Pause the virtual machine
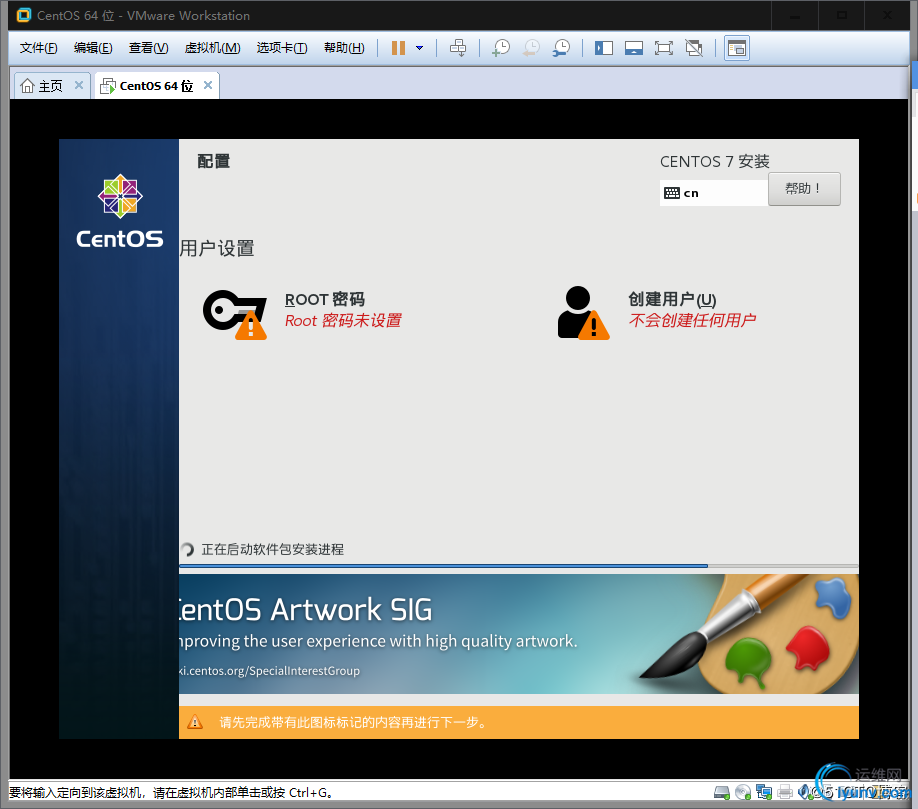The height and width of the screenshot is (809, 918). pyautogui.click(x=398, y=48)
